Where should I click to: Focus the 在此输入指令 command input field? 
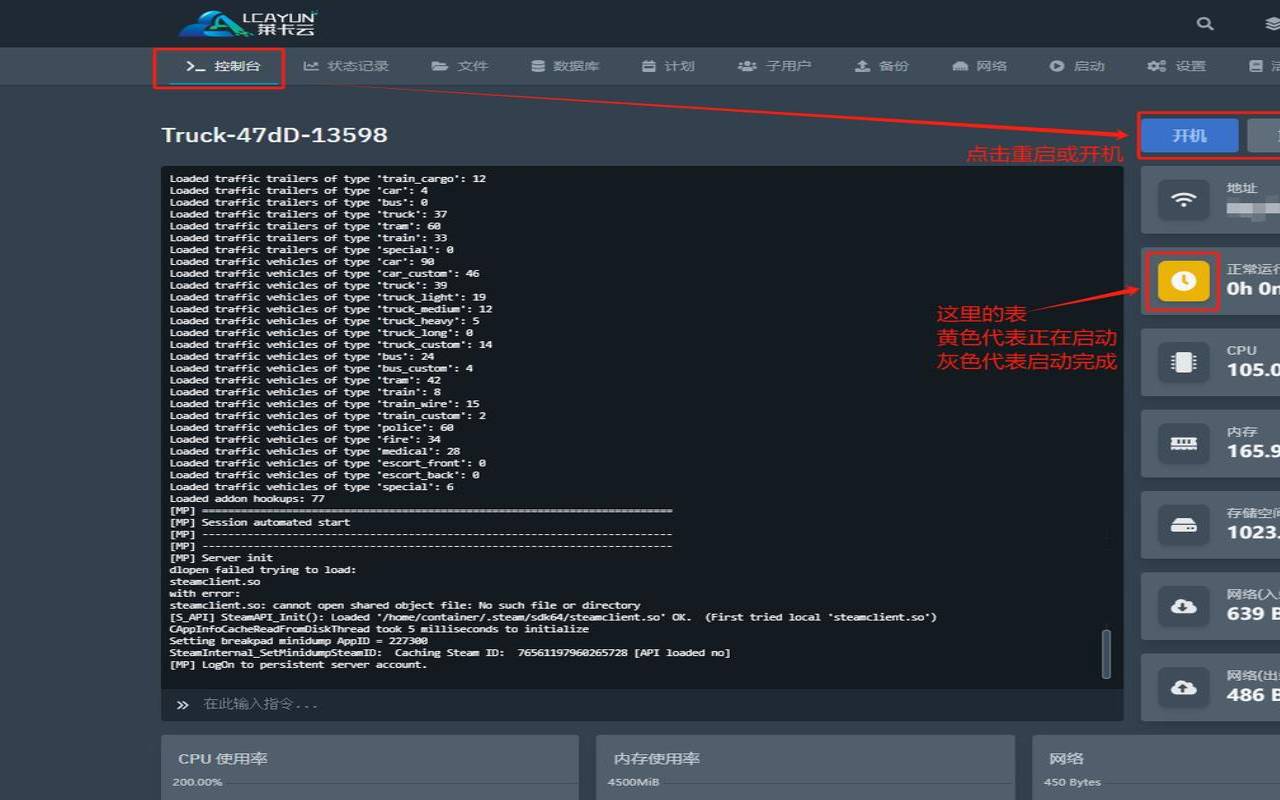tap(642, 704)
